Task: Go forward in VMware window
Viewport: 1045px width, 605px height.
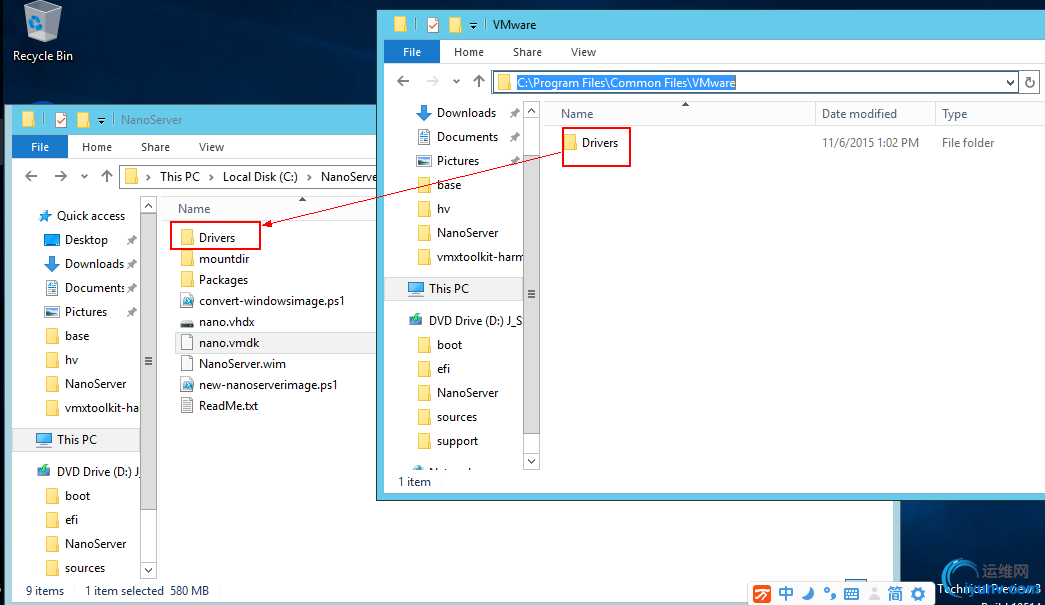Action: pos(433,81)
